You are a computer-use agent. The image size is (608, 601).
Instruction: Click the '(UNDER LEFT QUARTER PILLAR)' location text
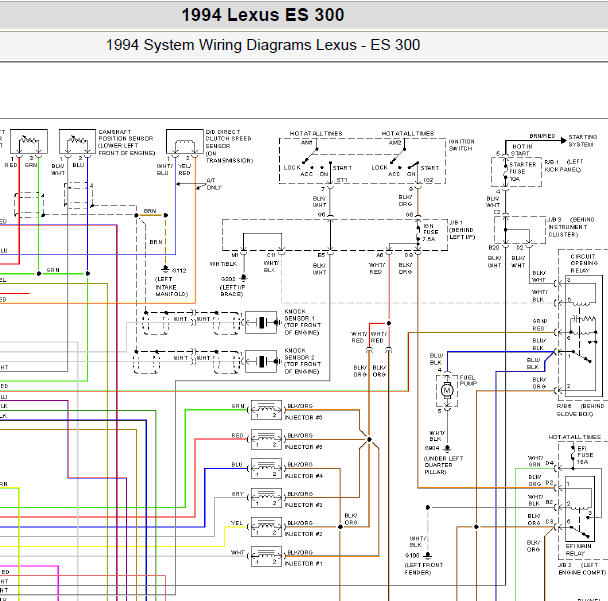pyautogui.click(x=444, y=465)
